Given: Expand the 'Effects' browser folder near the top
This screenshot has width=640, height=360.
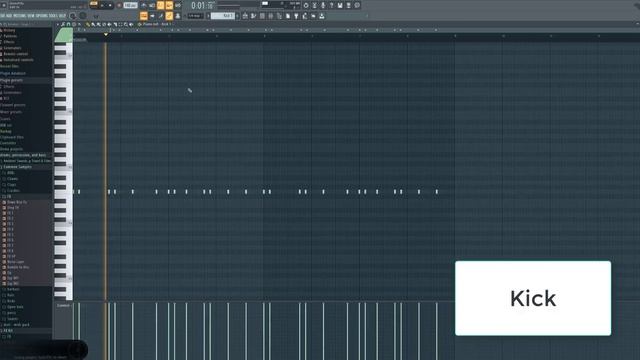Looking at the screenshot, I should 9,42.
